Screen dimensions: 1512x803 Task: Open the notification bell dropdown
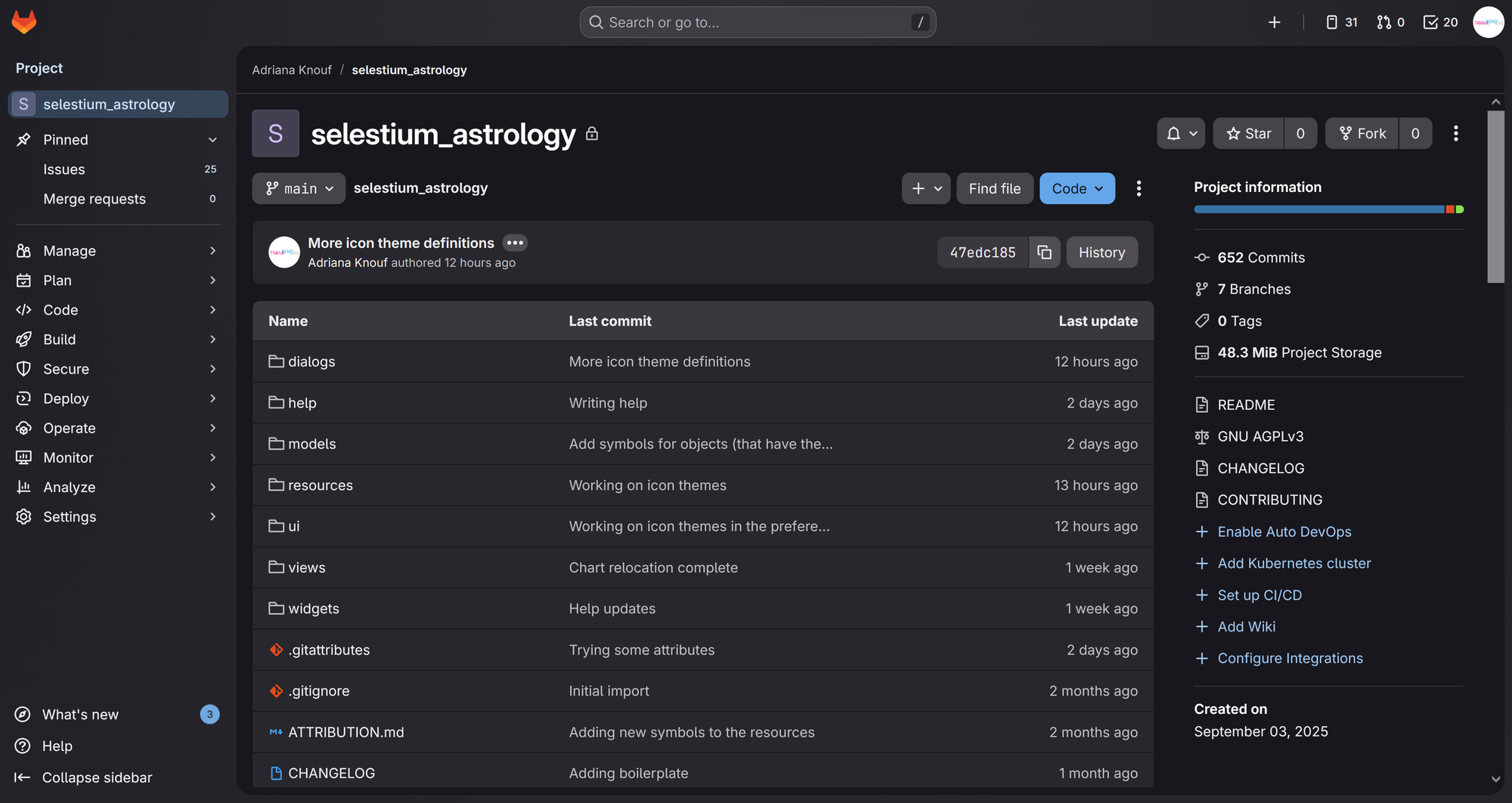(1180, 134)
